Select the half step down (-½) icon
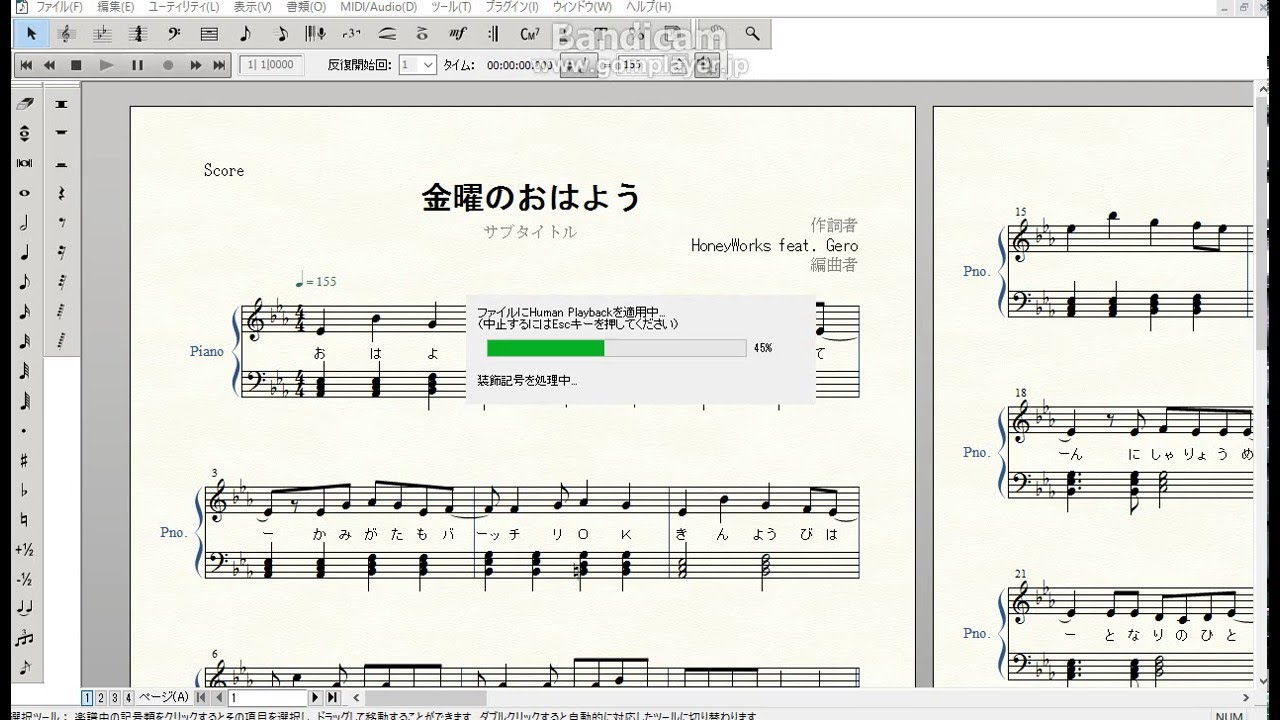This screenshot has height=720, width=1280. (x=25, y=579)
